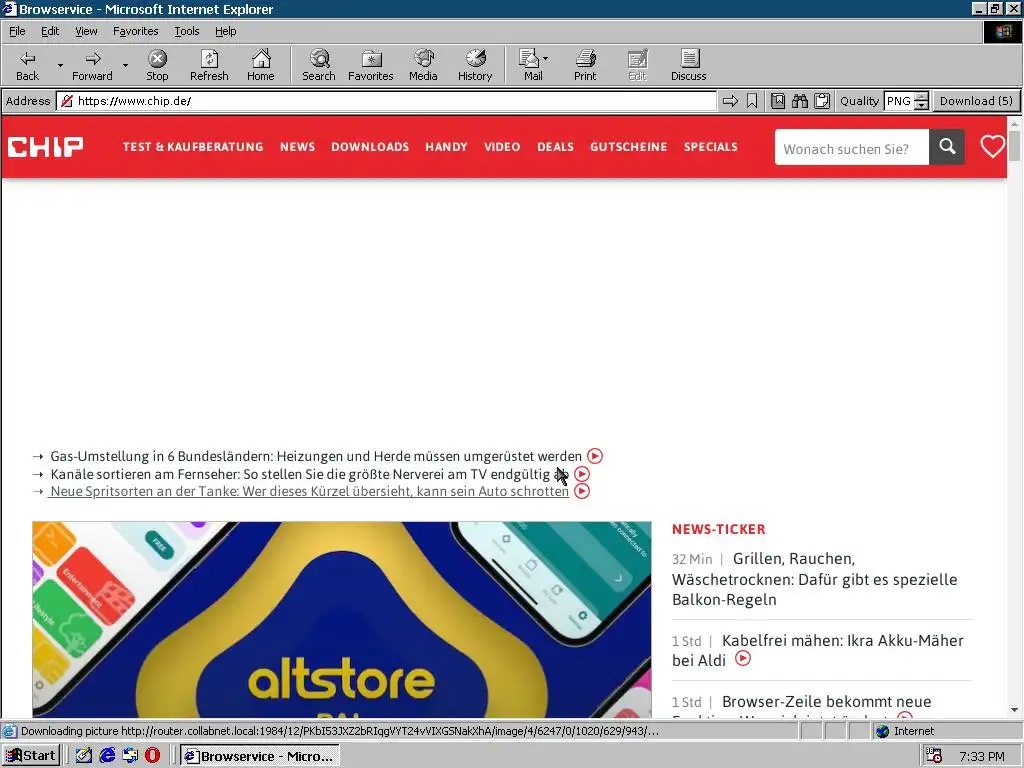Launch Opera from the quick launch bar
The width and height of the screenshot is (1024, 768).
[x=153, y=756]
